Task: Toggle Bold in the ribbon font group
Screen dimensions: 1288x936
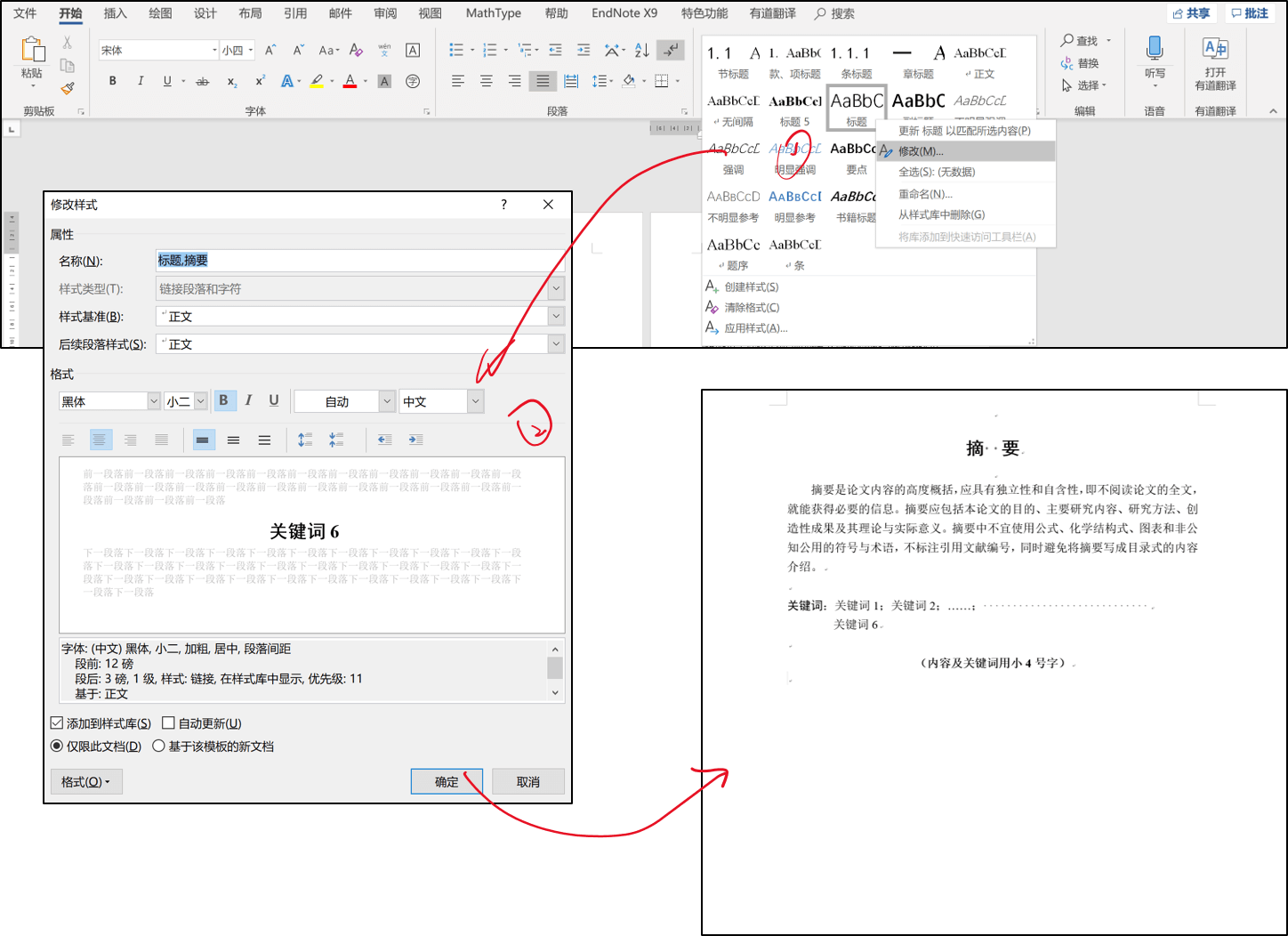Action: [x=113, y=81]
